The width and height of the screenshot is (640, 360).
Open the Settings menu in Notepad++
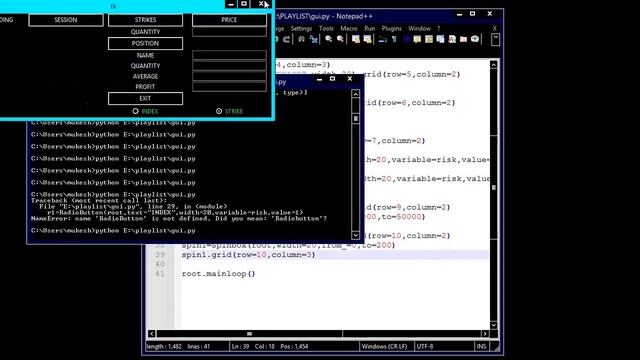(x=301, y=29)
